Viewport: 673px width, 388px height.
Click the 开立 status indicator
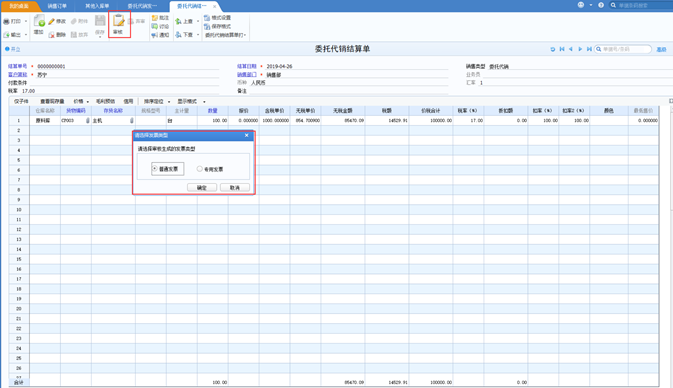(13, 49)
